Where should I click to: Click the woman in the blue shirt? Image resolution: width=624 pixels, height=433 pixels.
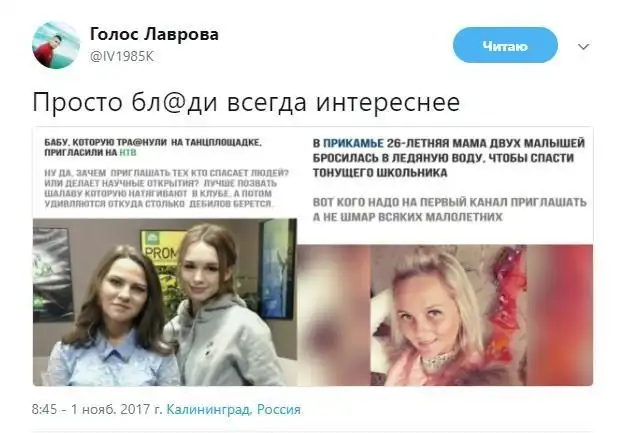click(113, 318)
